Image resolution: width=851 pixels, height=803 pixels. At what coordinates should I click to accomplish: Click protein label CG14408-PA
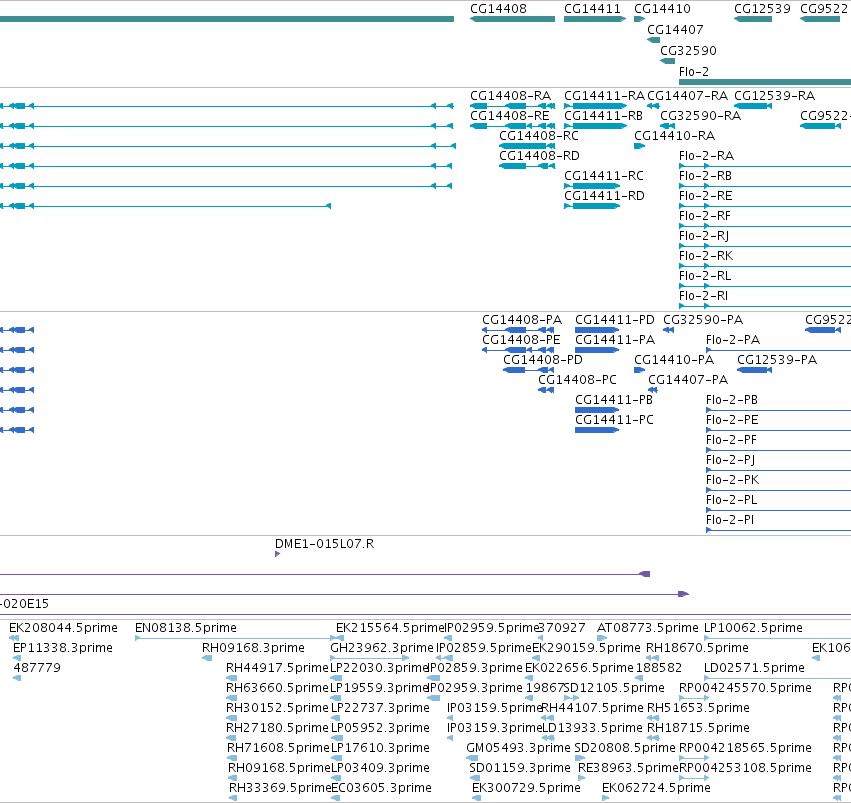tap(522, 320)
